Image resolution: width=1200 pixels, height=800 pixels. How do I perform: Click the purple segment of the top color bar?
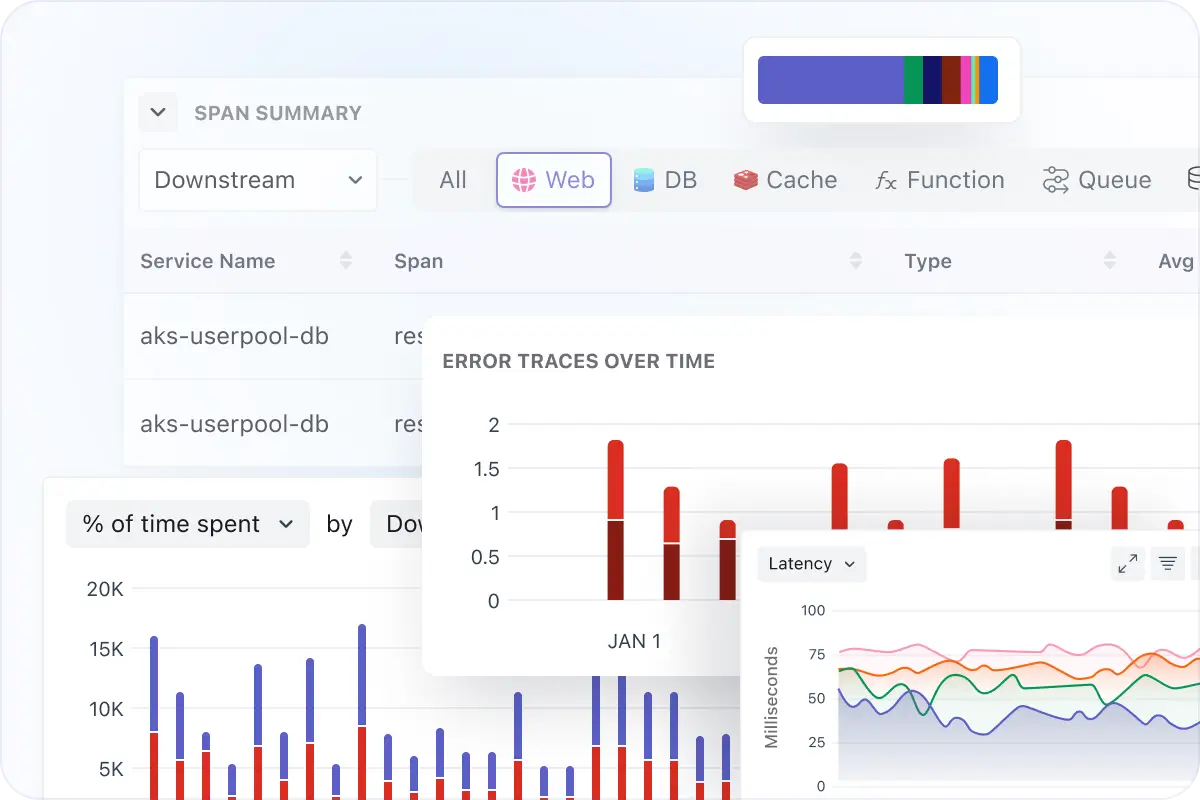(x=830, y=80)
